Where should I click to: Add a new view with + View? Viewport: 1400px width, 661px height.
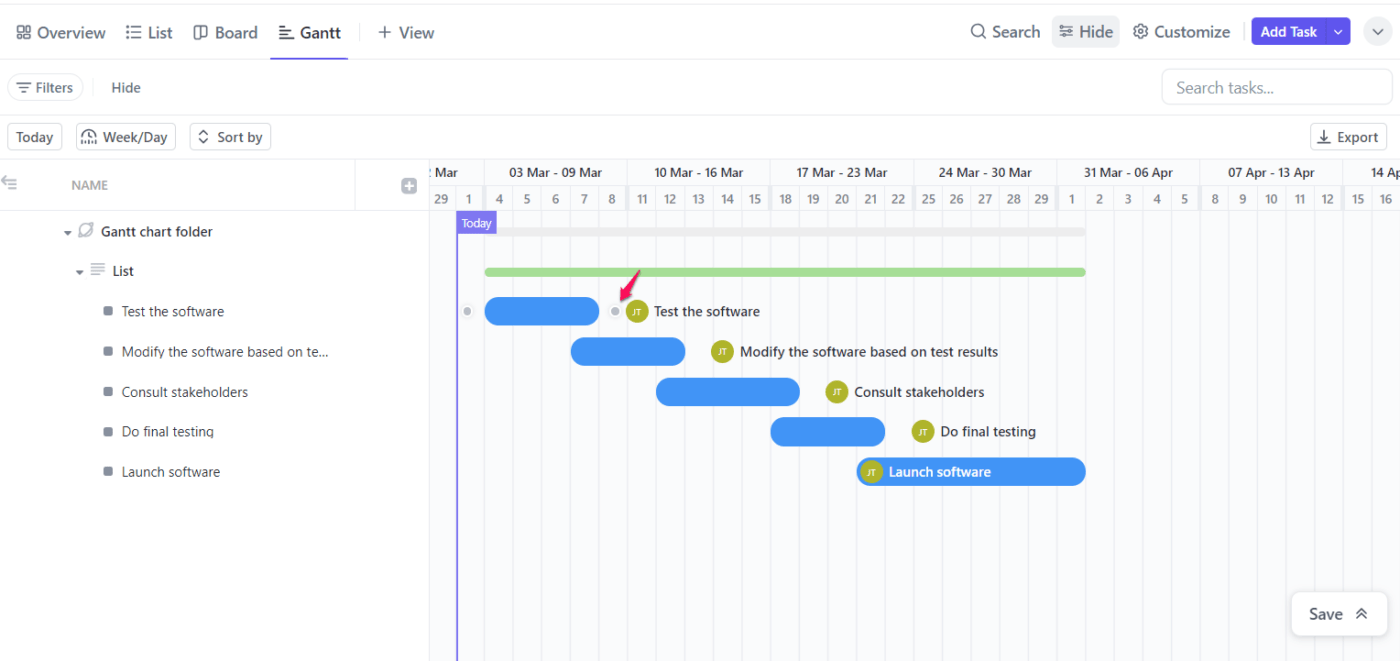click(x=405, y=32)
